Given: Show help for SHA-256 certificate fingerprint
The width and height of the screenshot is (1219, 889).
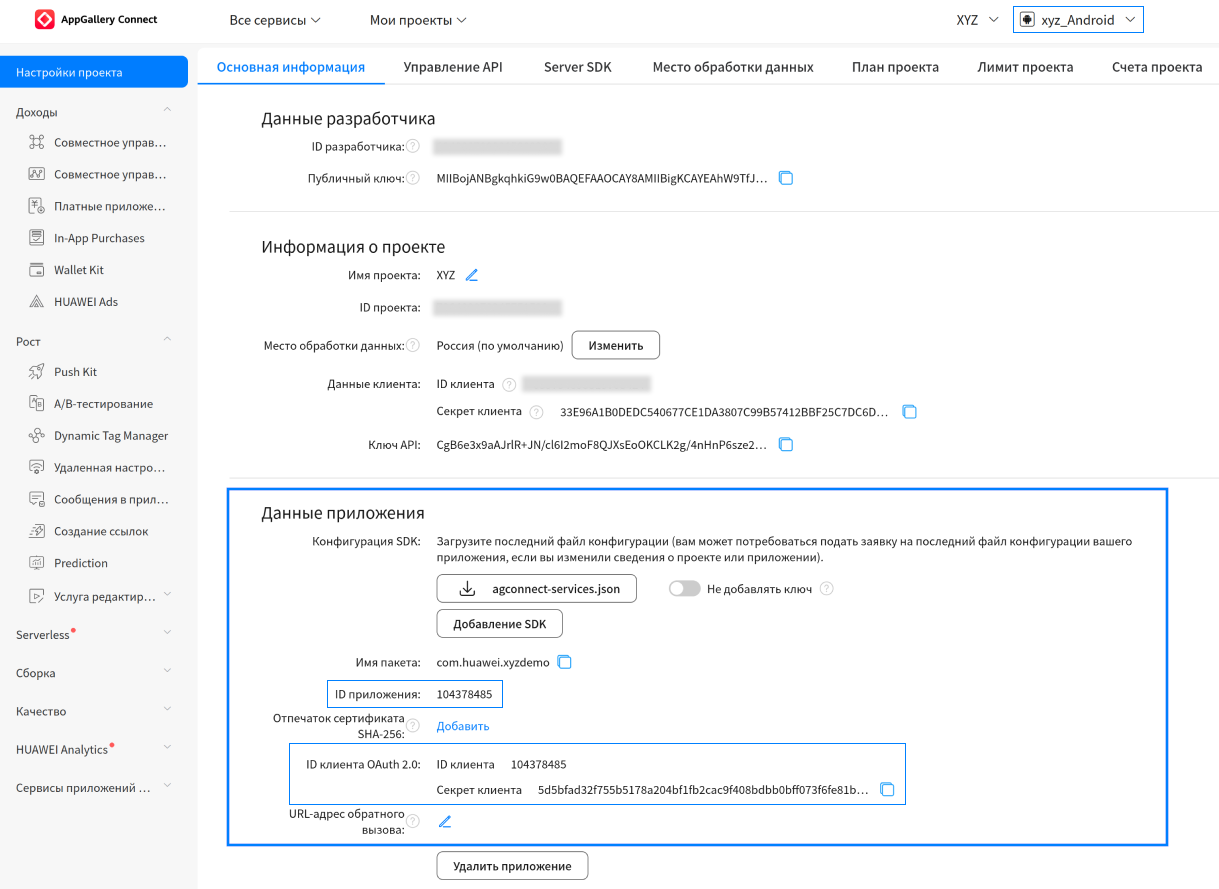Looking at the screenshot, I should pyautogui.click(x=412, y=726).
